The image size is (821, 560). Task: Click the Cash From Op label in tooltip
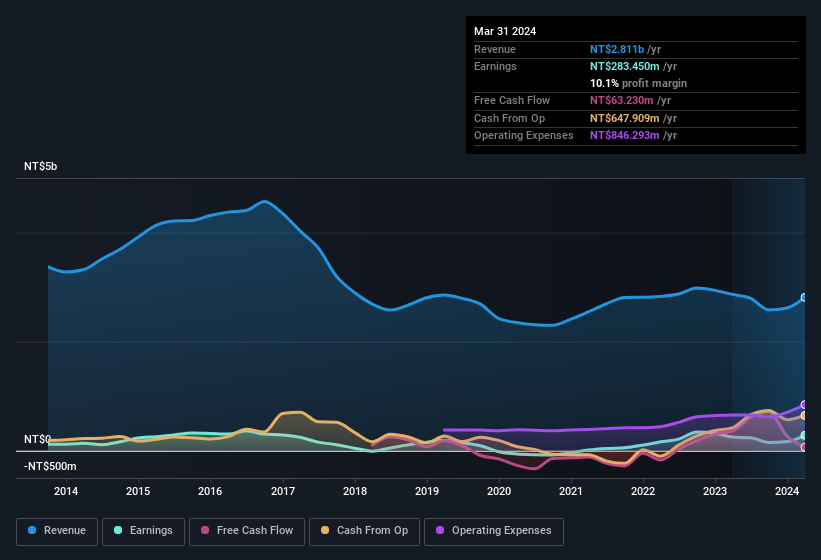509,118
